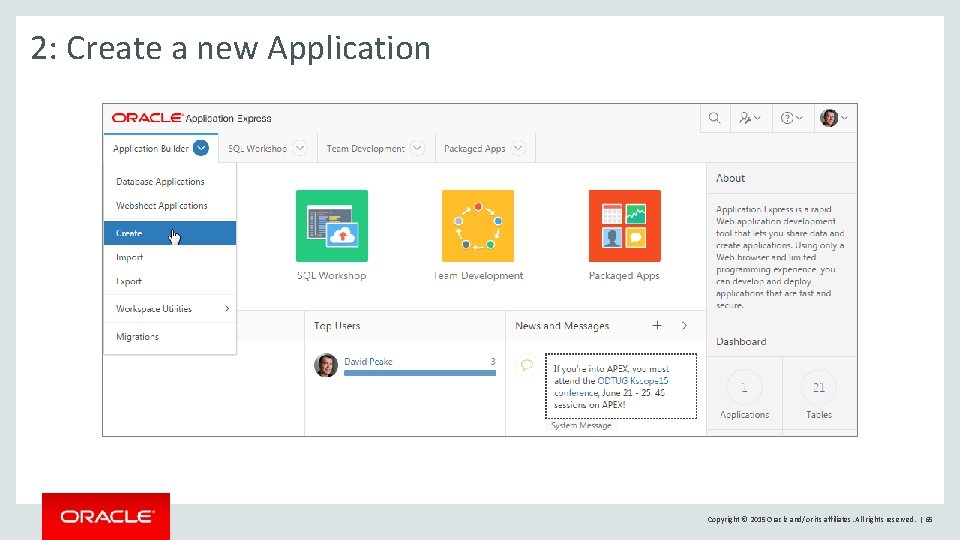Click the Dashboard panel heading
This screenshot has width=960, height=540.
click(x=741, y=342)
